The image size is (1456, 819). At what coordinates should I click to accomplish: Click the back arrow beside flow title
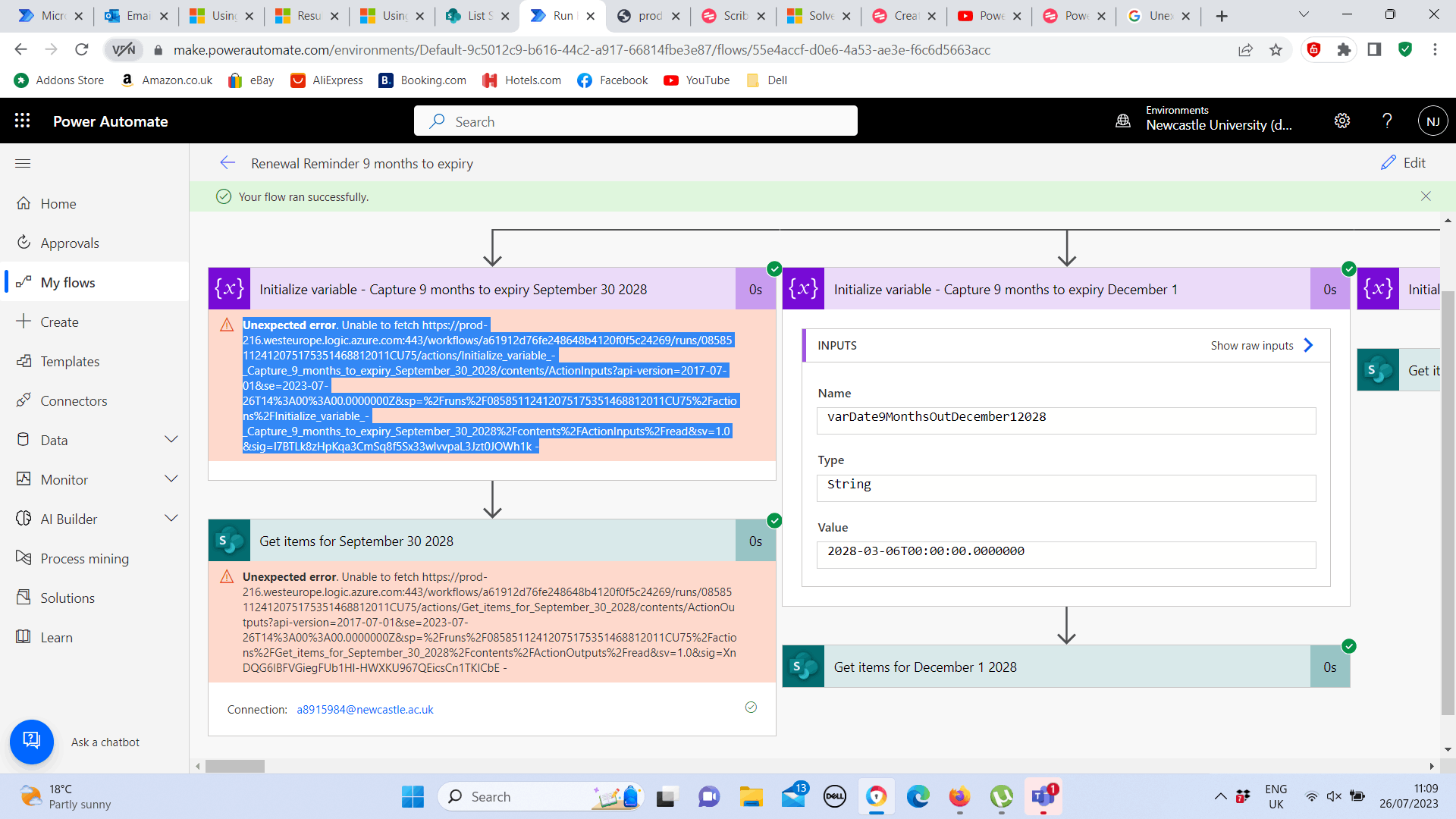(x=227, y=163)
